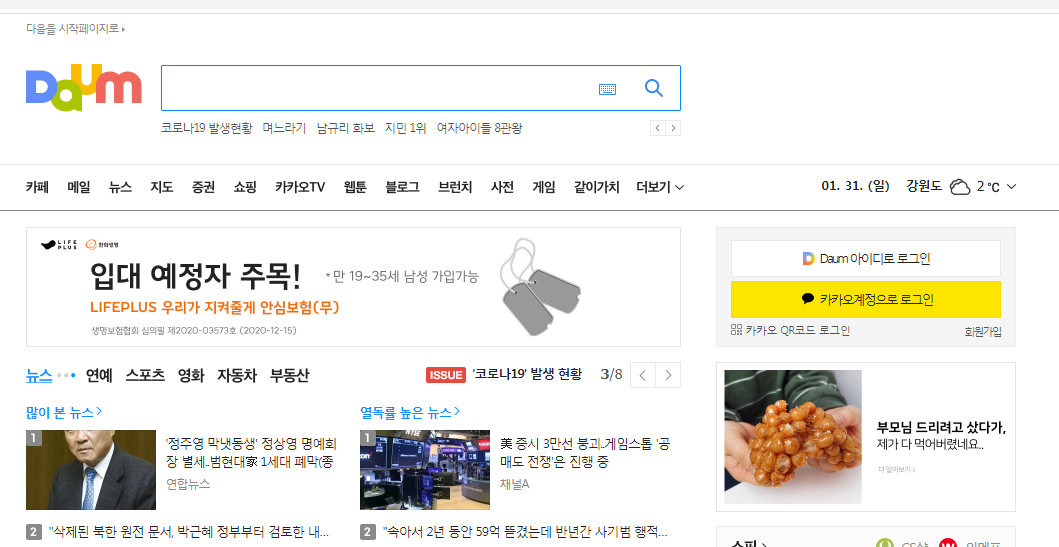Click 코로나19 발생현황 suggested keyword

point(206,128)
